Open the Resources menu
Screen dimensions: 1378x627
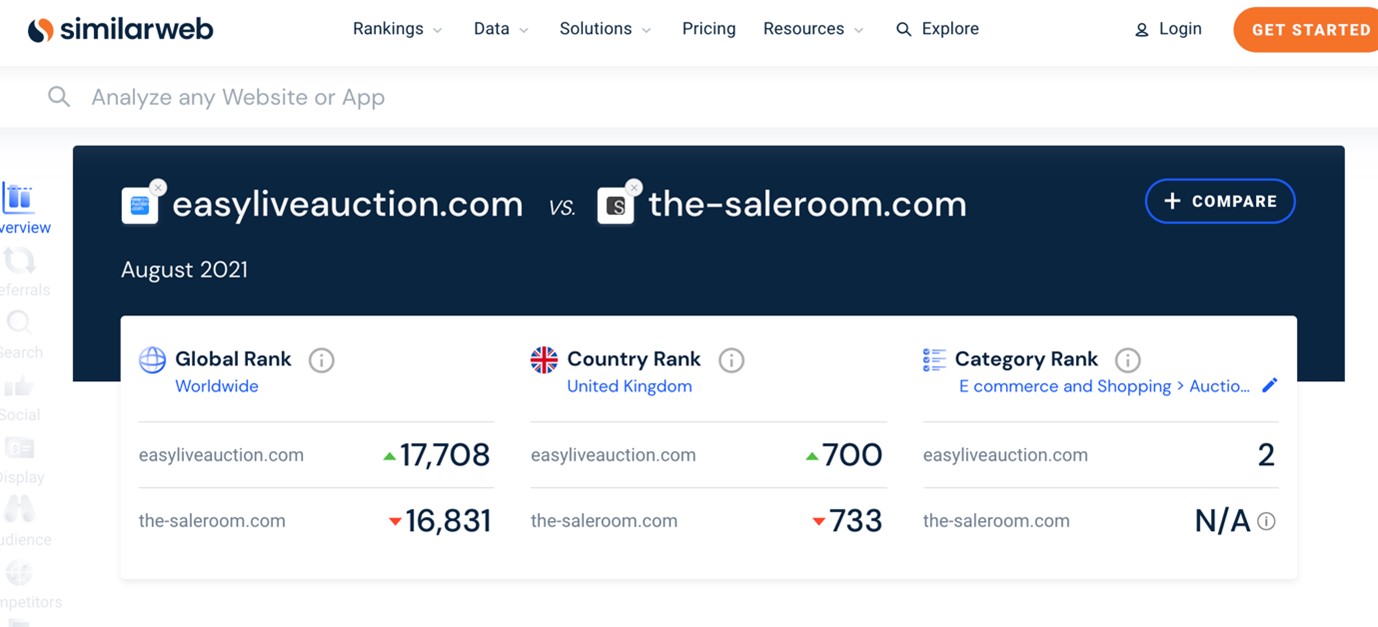[x=812, y=29]
